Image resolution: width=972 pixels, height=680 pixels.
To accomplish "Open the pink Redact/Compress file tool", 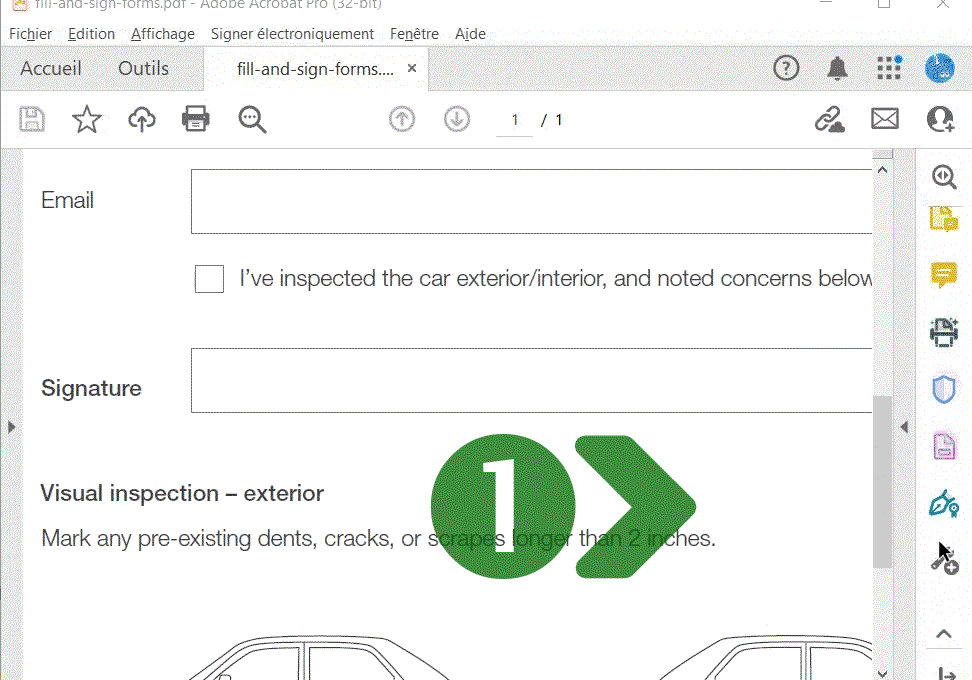I will coord(944,446).
